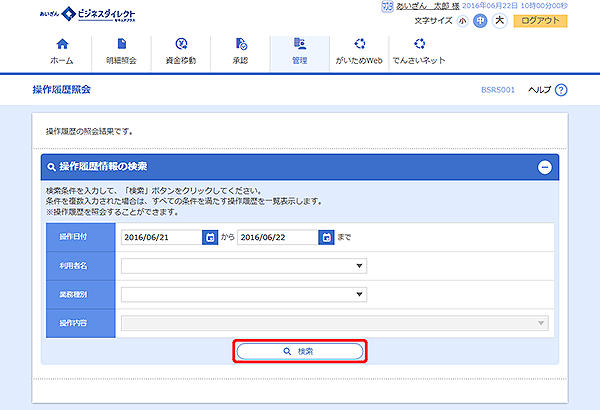Click the start date input field
The width and height of the screenshot is (600, 410).
coord(161,238)
